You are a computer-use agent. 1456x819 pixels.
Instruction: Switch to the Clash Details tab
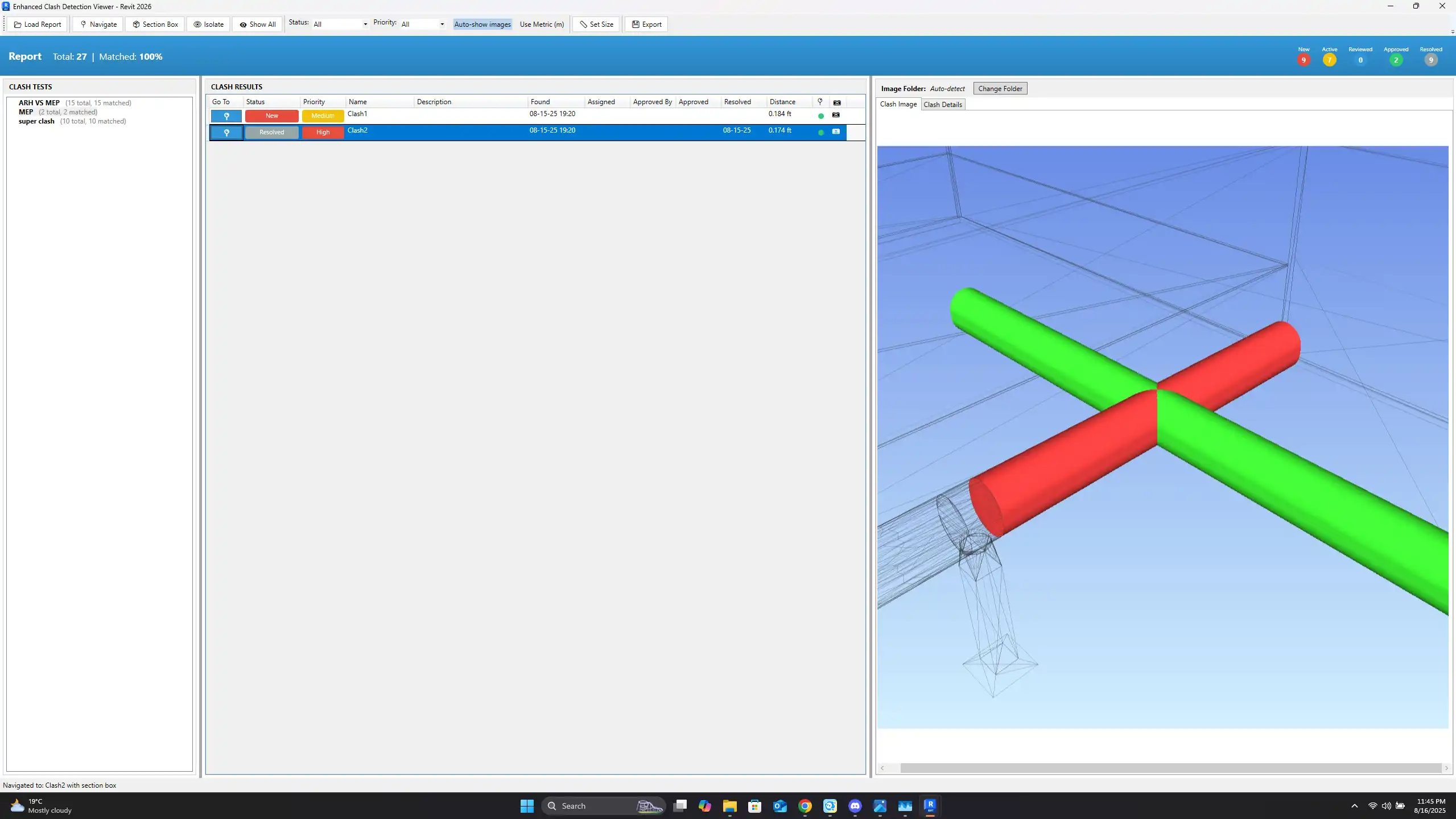coord(942,105)
